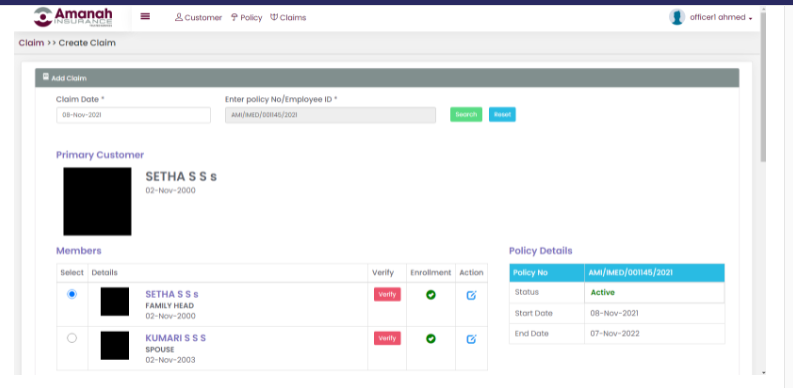793x388 pixels.
Task: Click the policy No/Employee ID input
Action: pos(330,115)
